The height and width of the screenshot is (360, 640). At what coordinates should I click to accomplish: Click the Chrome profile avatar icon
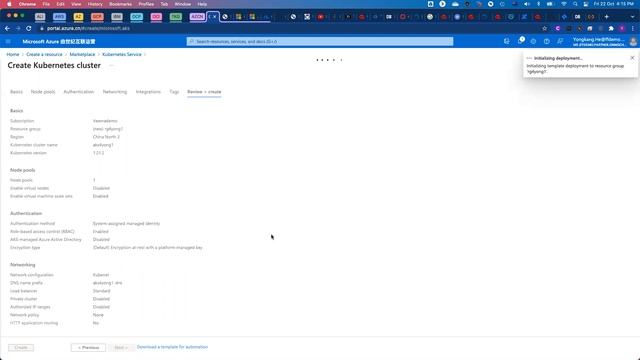tap(622, 29)
